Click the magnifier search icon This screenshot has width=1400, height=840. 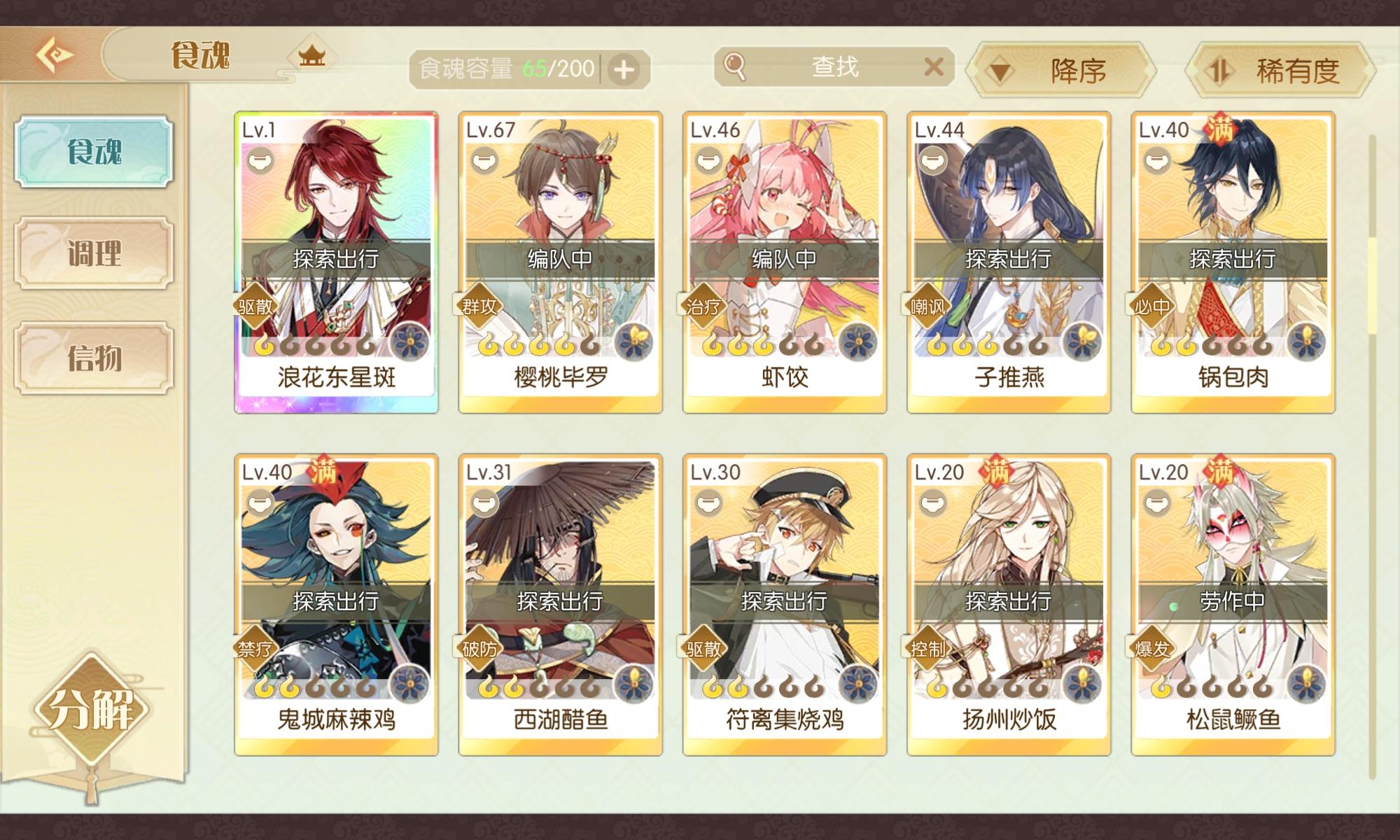(735, 67)
